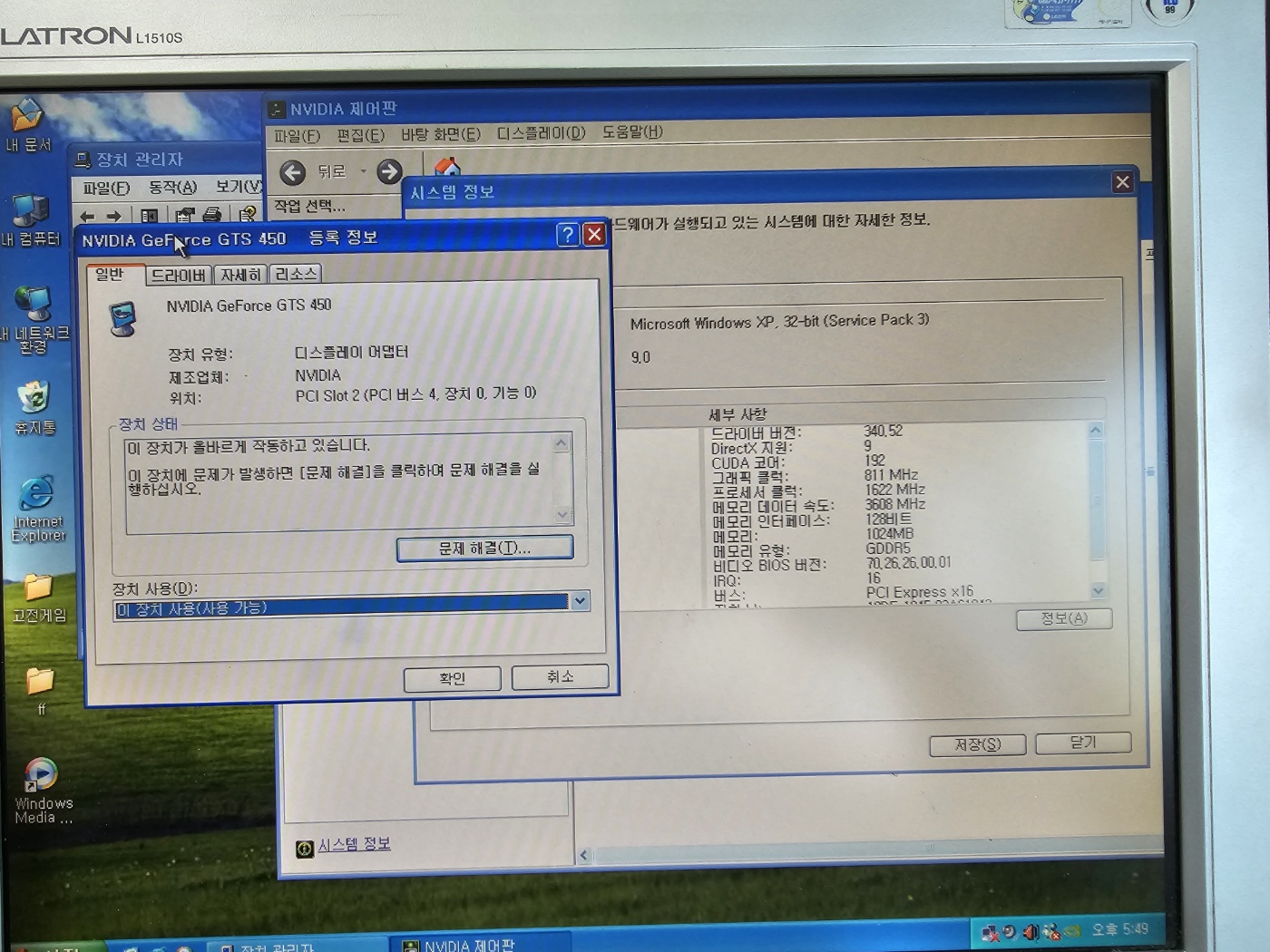Open the ff folder icon
Viewport: 1270px width, 952px height.
click(x=40, y=691)
